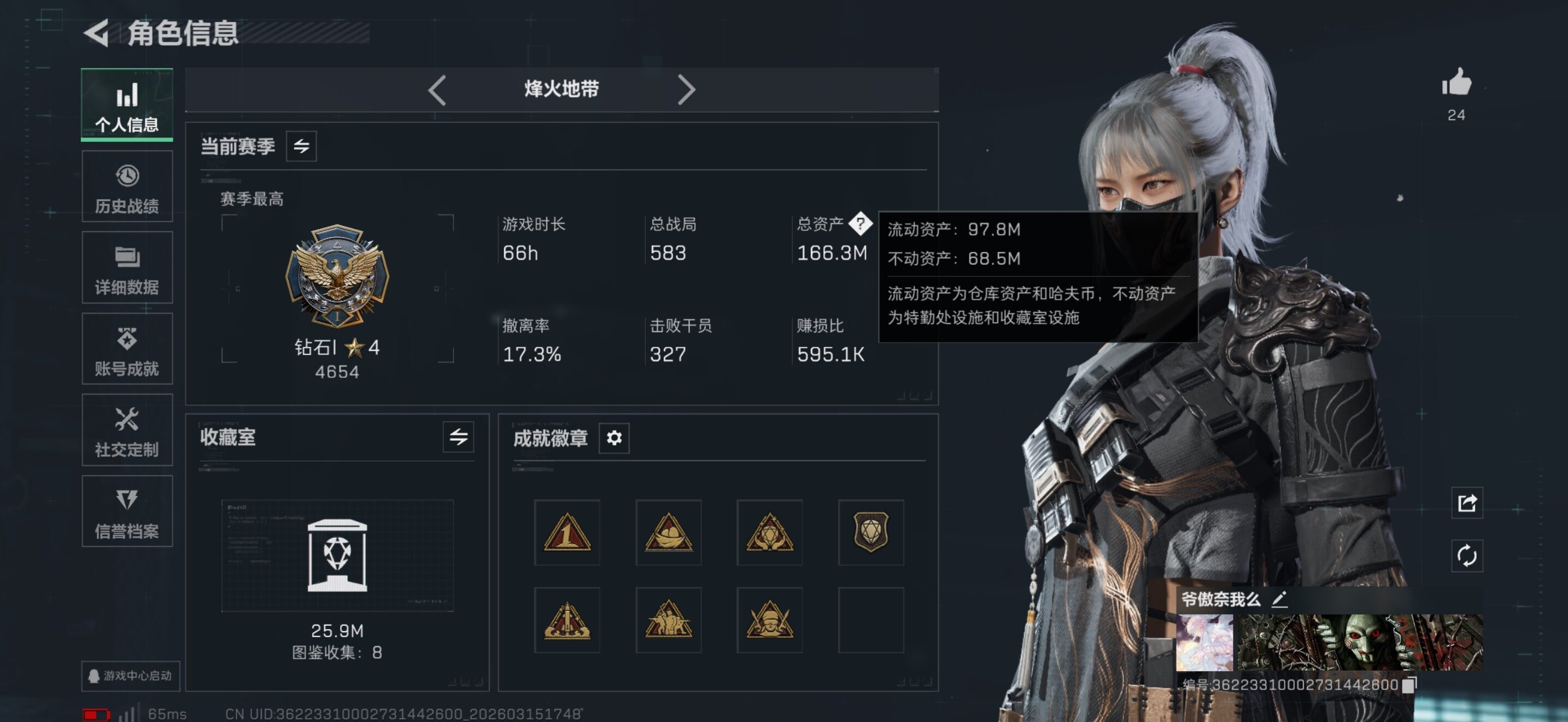1568x722 pixels.
Task: Edit nickname 爷傲奈我么 with the pencil icon
Action: coord(1279,599)
